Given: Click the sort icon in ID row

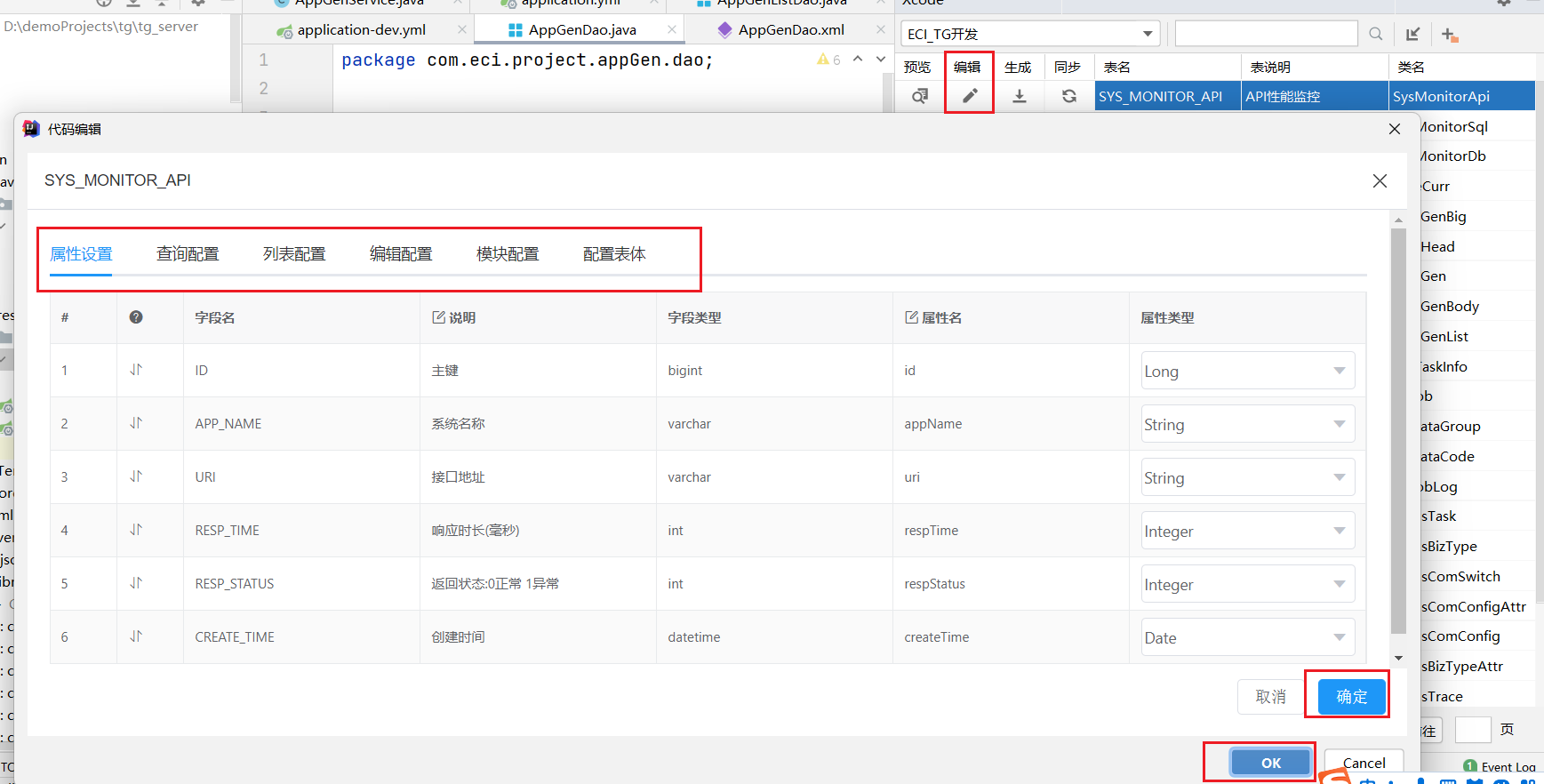Looking at the screenshot, I should click(x=136, y=370).
